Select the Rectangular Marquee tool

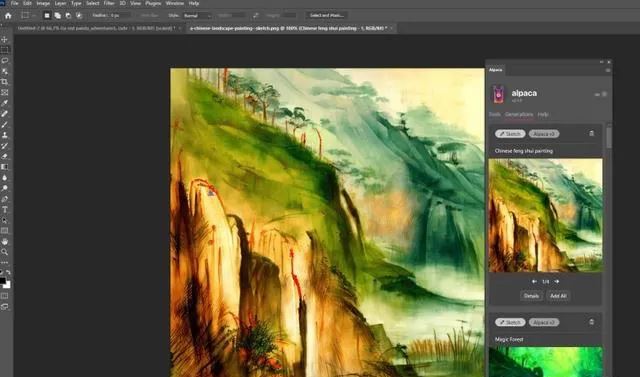(4, 50)
